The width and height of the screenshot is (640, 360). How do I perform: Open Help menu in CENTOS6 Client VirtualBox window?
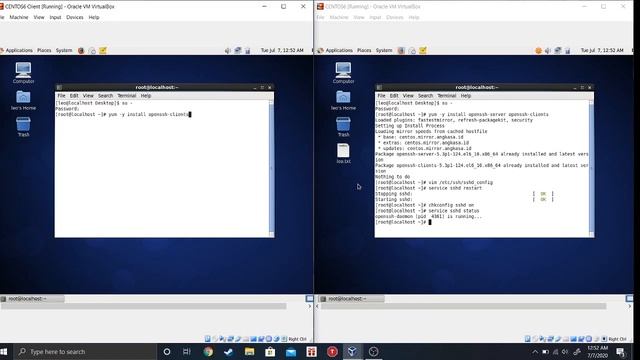(x=94, y=18)
